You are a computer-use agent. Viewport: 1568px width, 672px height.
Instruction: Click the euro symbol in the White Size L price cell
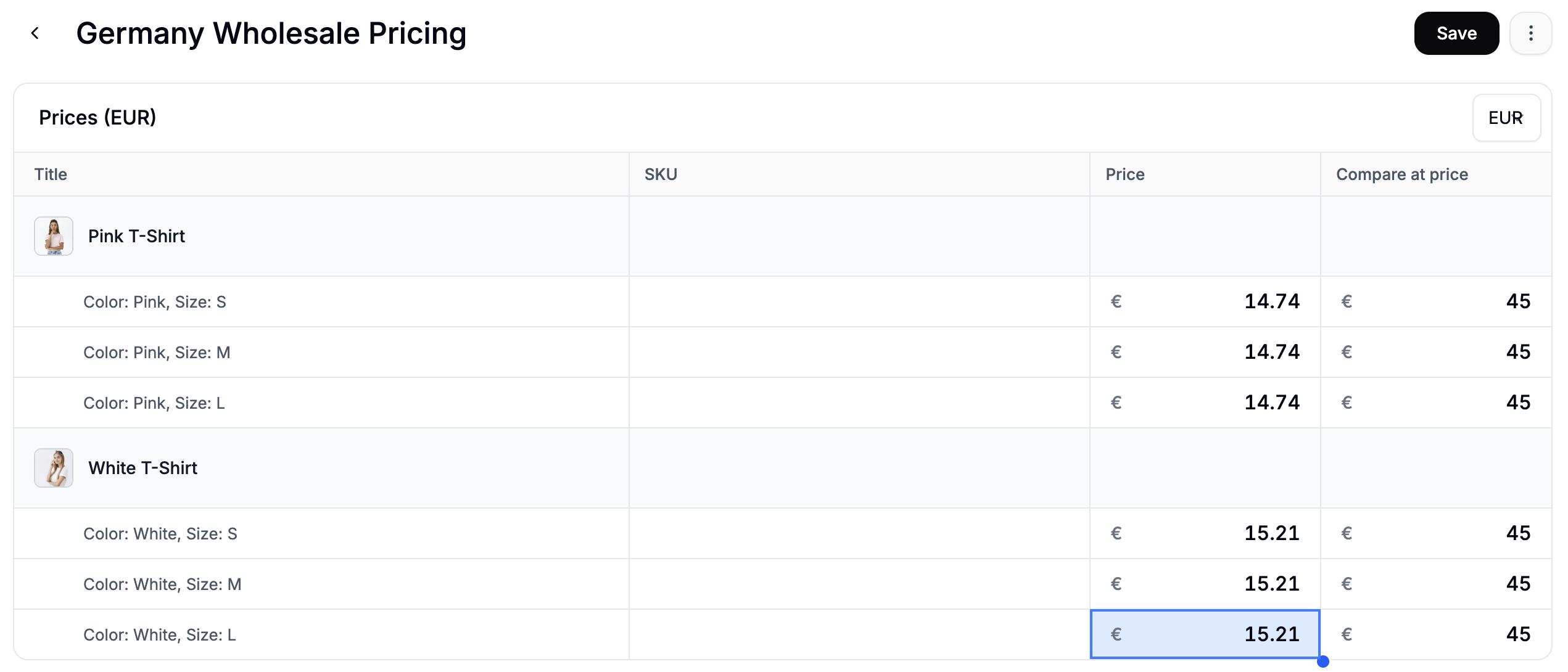1115,634
